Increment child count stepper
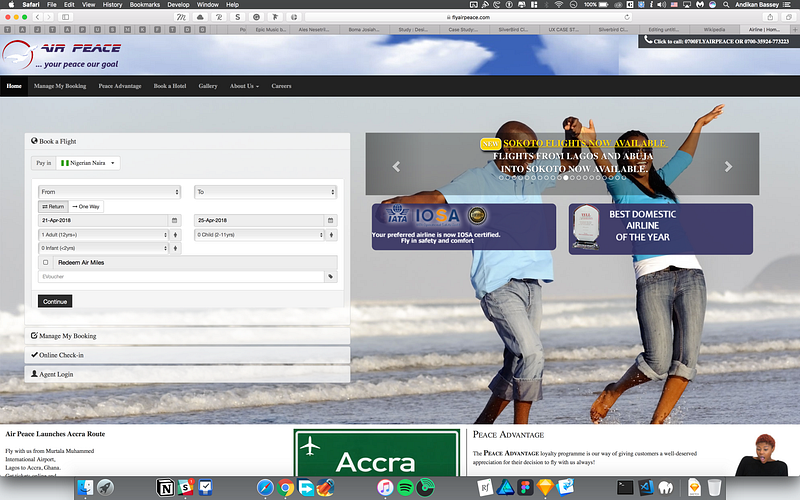The image size is (800, 500). 332,235
